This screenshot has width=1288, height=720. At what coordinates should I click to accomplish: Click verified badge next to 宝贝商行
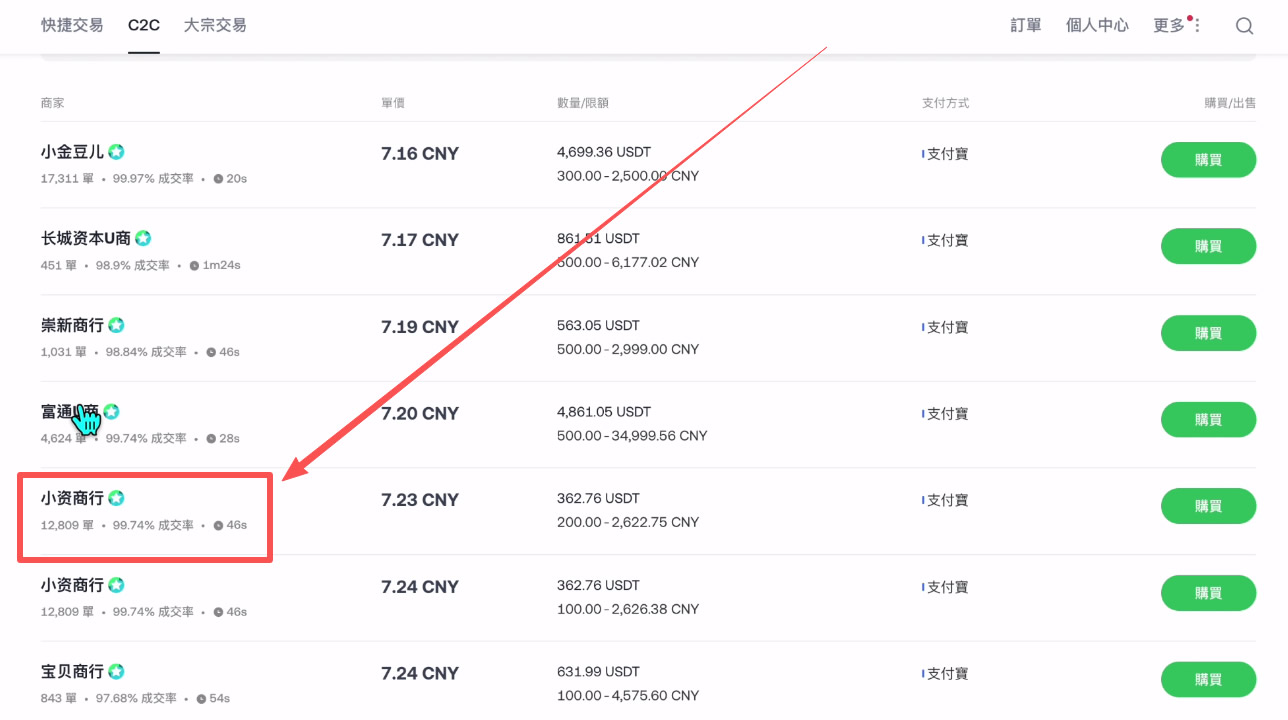coord(116,671)
